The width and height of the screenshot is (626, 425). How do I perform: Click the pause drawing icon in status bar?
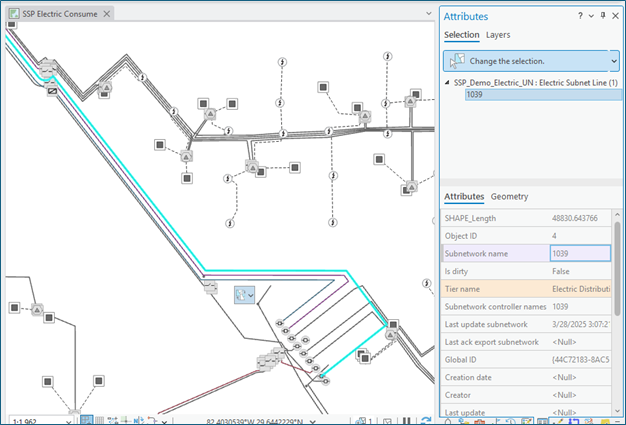point(407,420)
